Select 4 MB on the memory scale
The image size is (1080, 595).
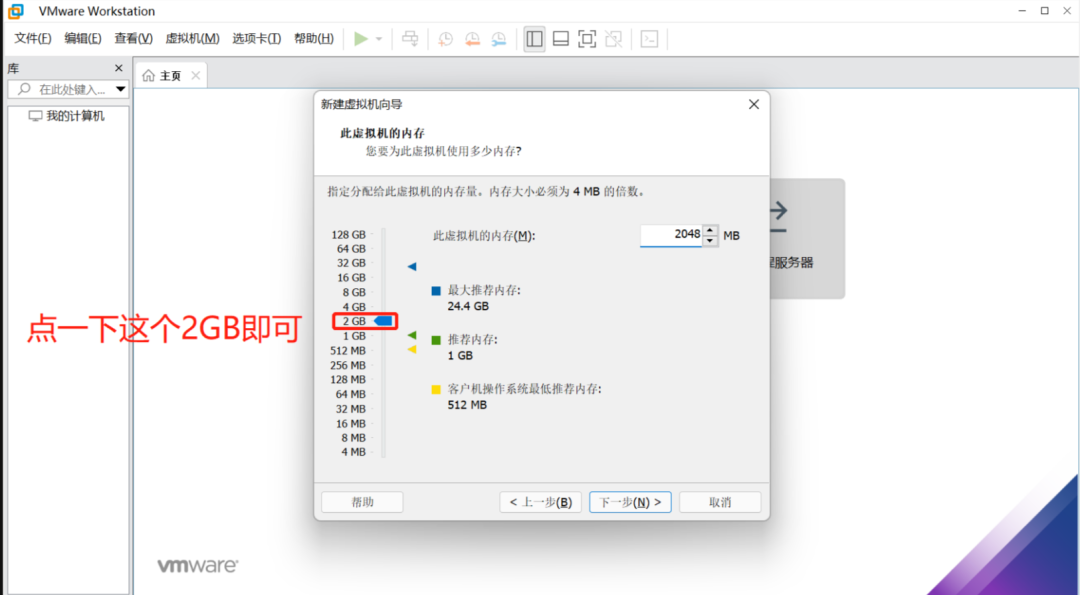(353, 452)
